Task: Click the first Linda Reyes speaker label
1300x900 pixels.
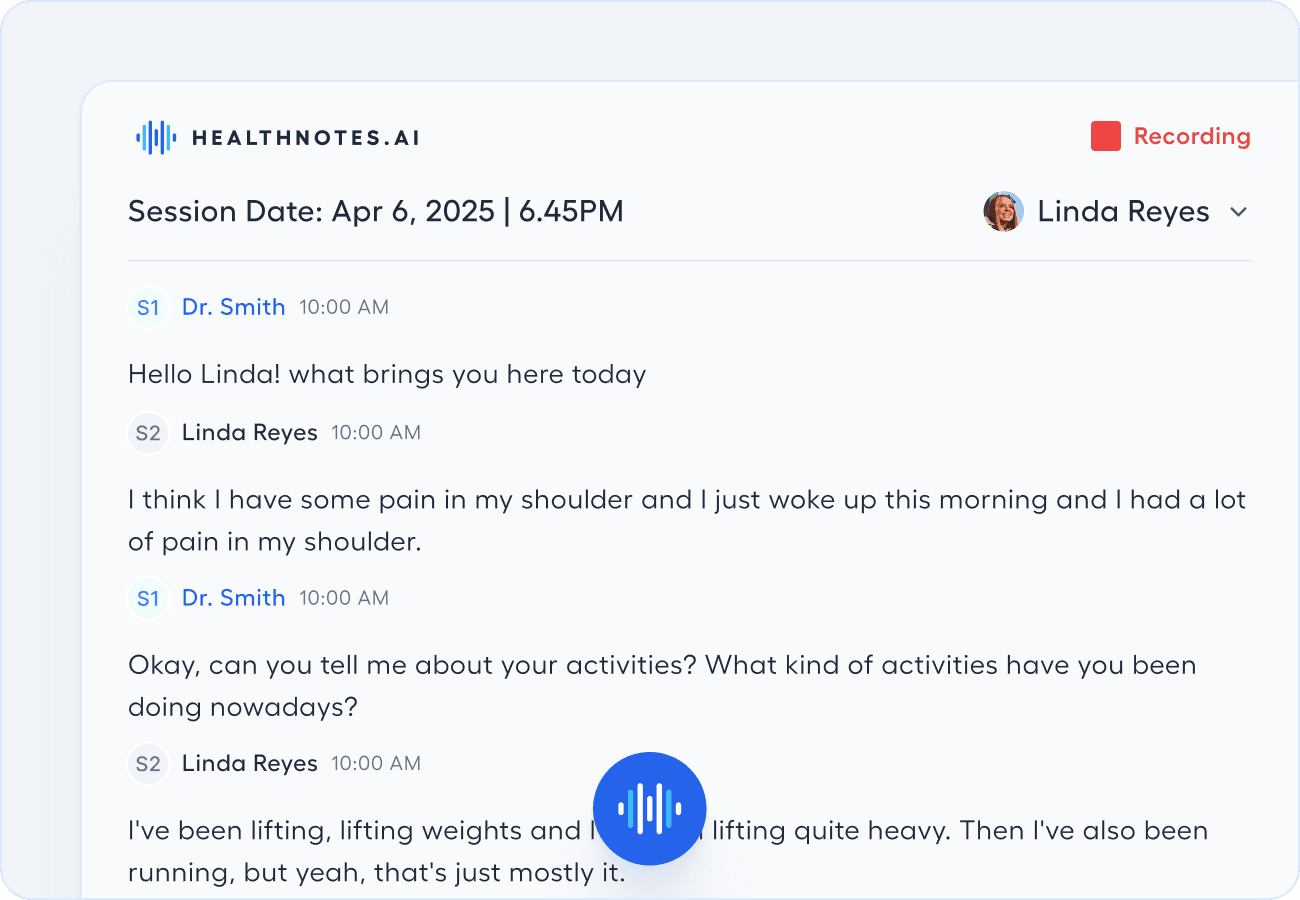Action: (249, 433)
